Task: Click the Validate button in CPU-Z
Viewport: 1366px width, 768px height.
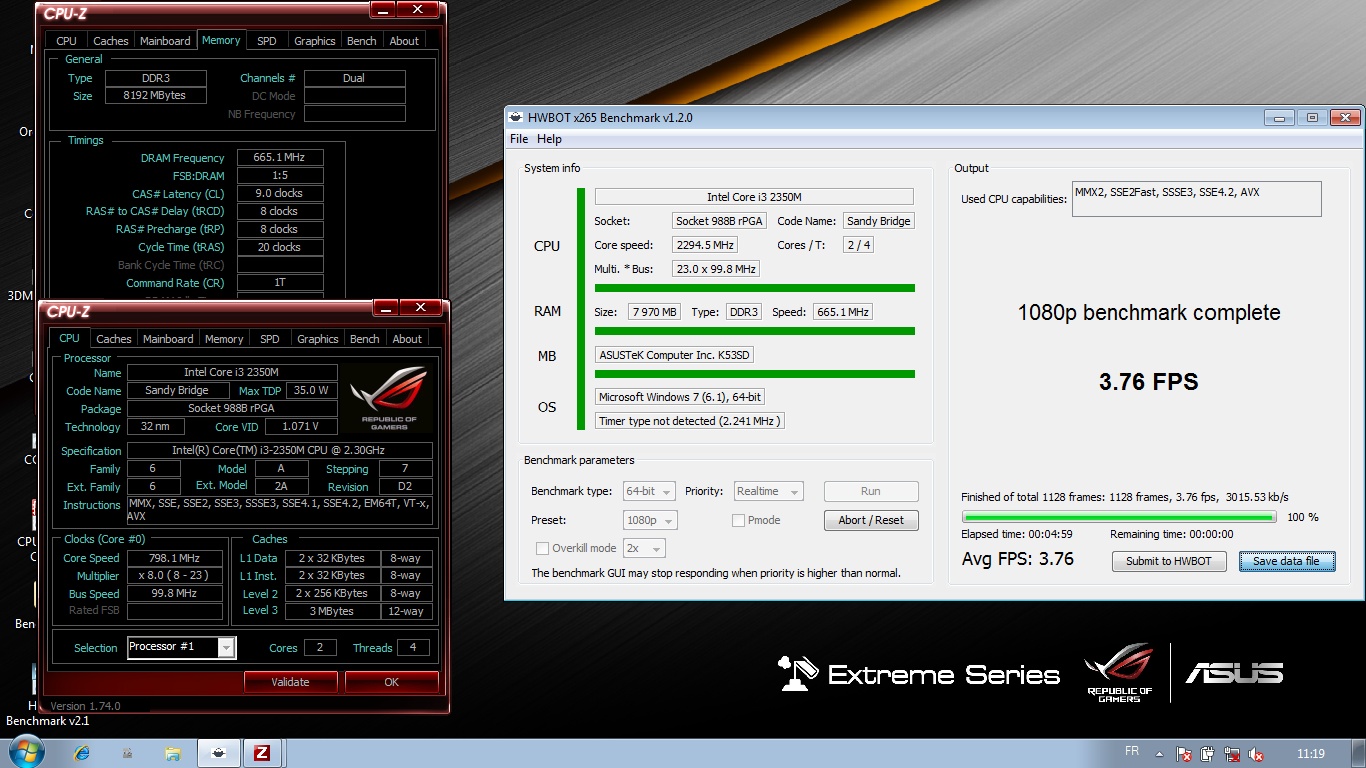Action: pyautogui.click(x=290, y=682)
